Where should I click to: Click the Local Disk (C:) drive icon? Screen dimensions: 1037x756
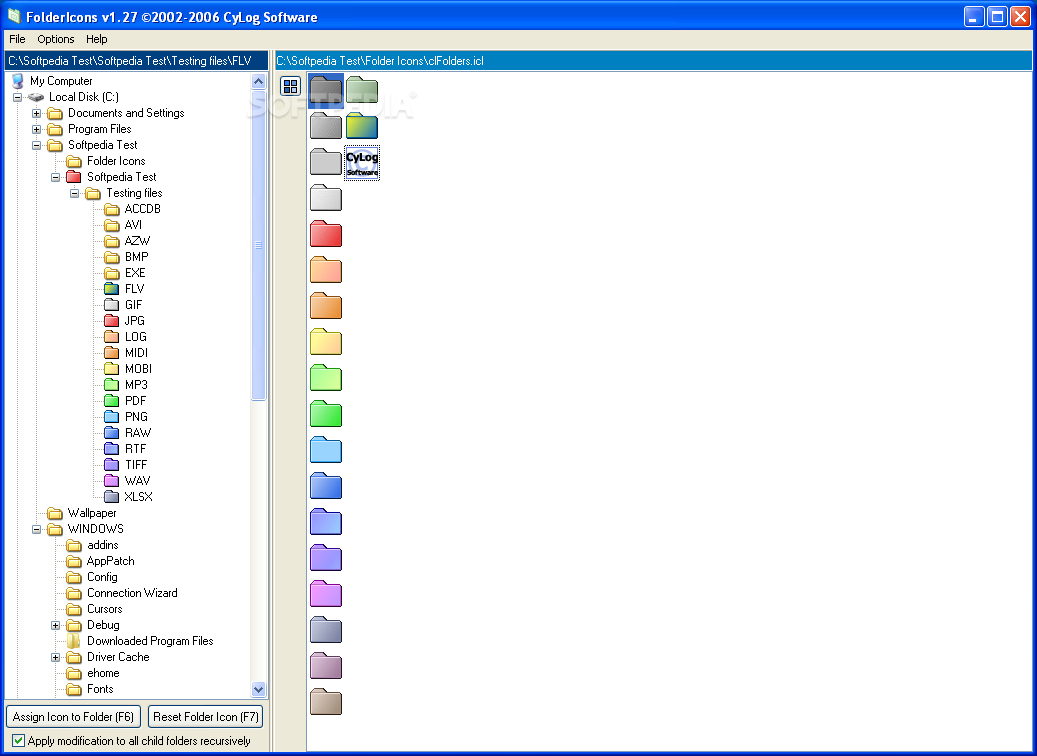(x=36, y=97)
